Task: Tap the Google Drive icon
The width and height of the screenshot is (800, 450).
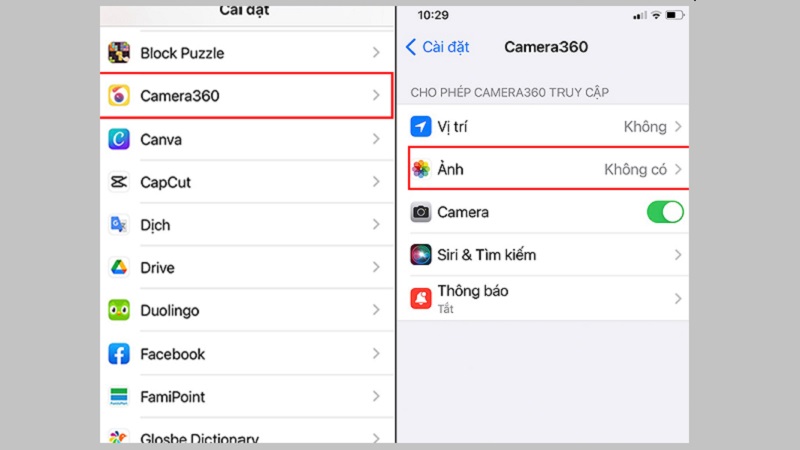Action: (x=119, y=268)
